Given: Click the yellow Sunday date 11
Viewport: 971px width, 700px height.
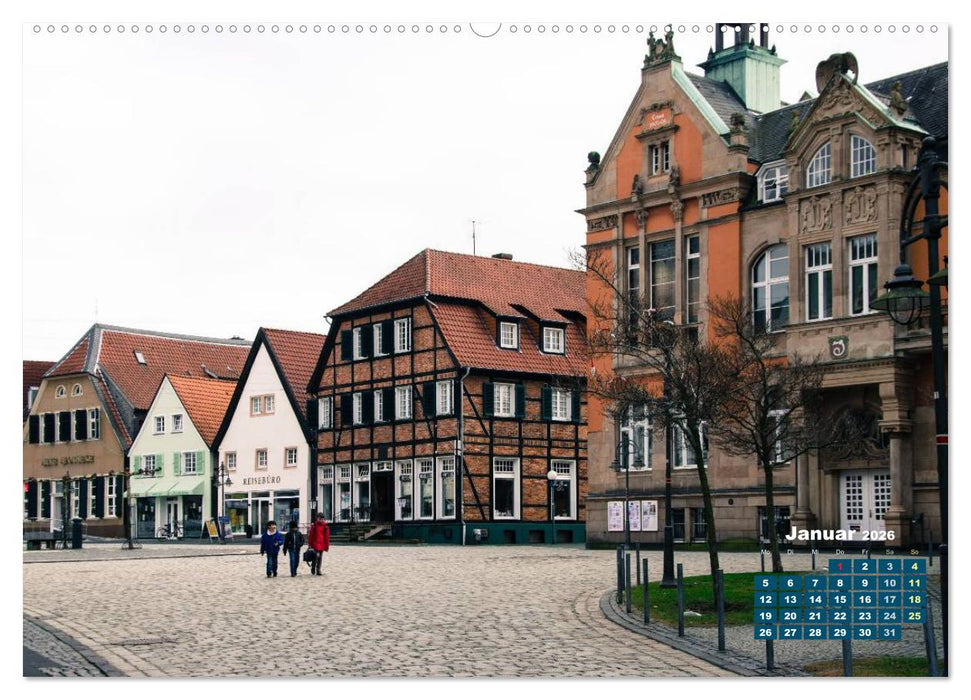Looking at the screenshot, I should click(x=914, y=583).
